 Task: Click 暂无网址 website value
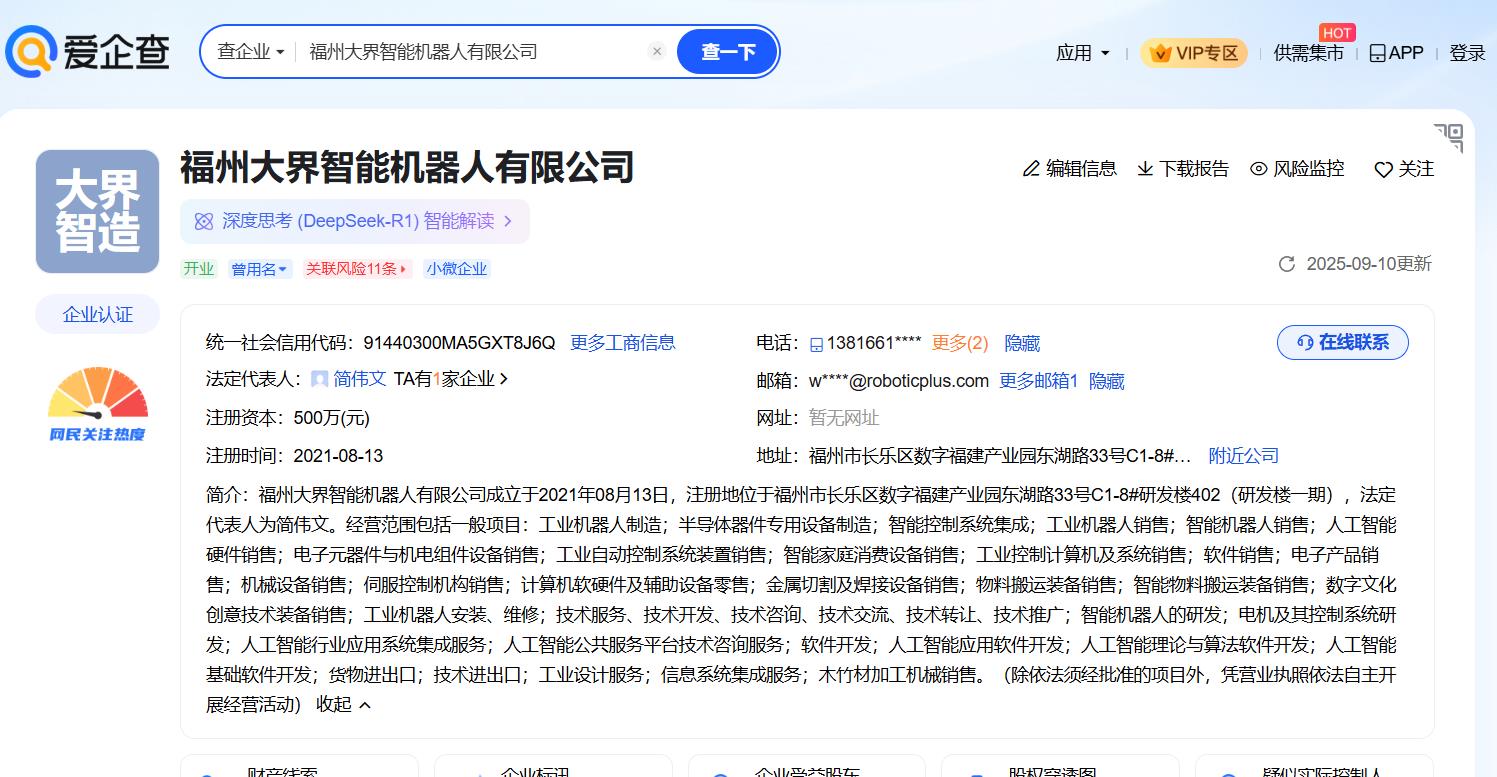pyautogui.click(x=844, y=418)
